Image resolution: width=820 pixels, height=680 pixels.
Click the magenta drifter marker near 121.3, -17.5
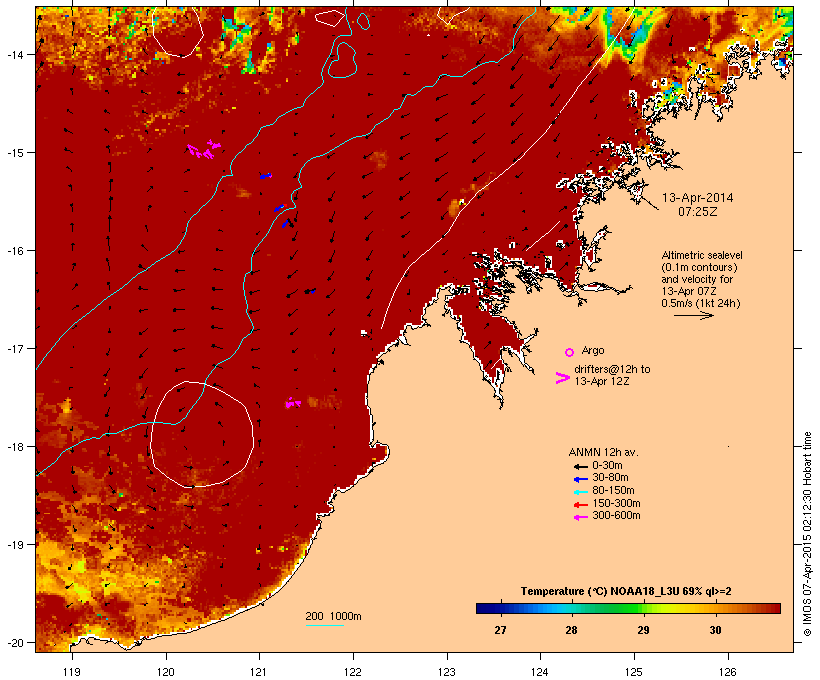(293, 403)
